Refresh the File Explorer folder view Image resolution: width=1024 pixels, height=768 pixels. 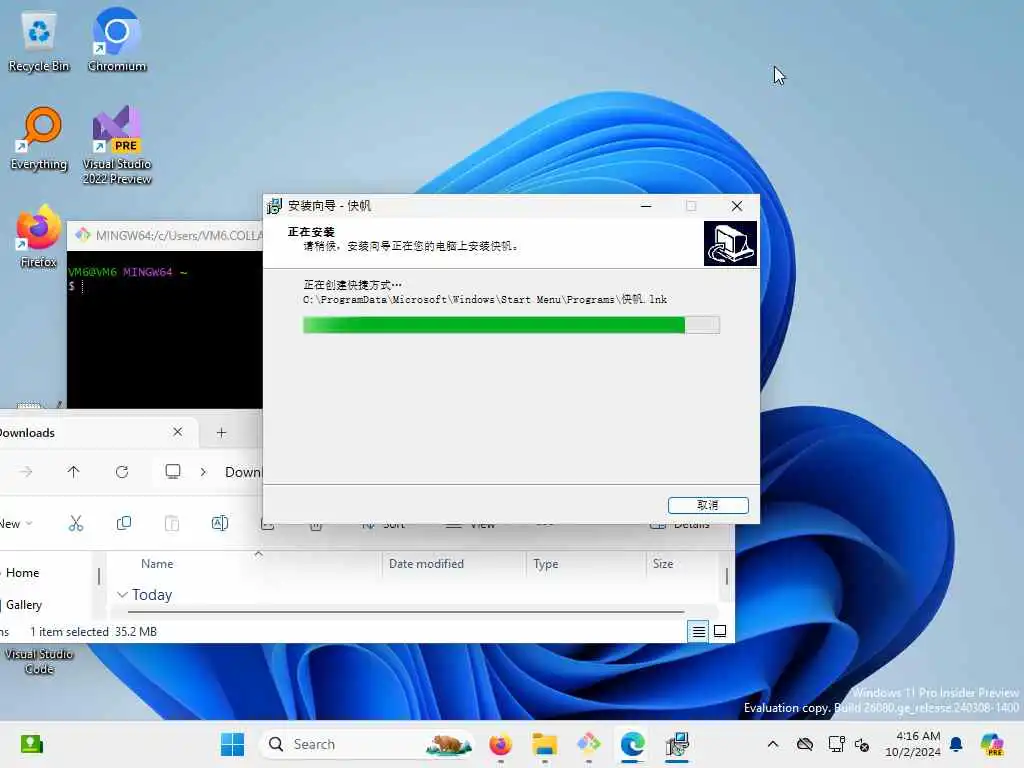(122, 472)
